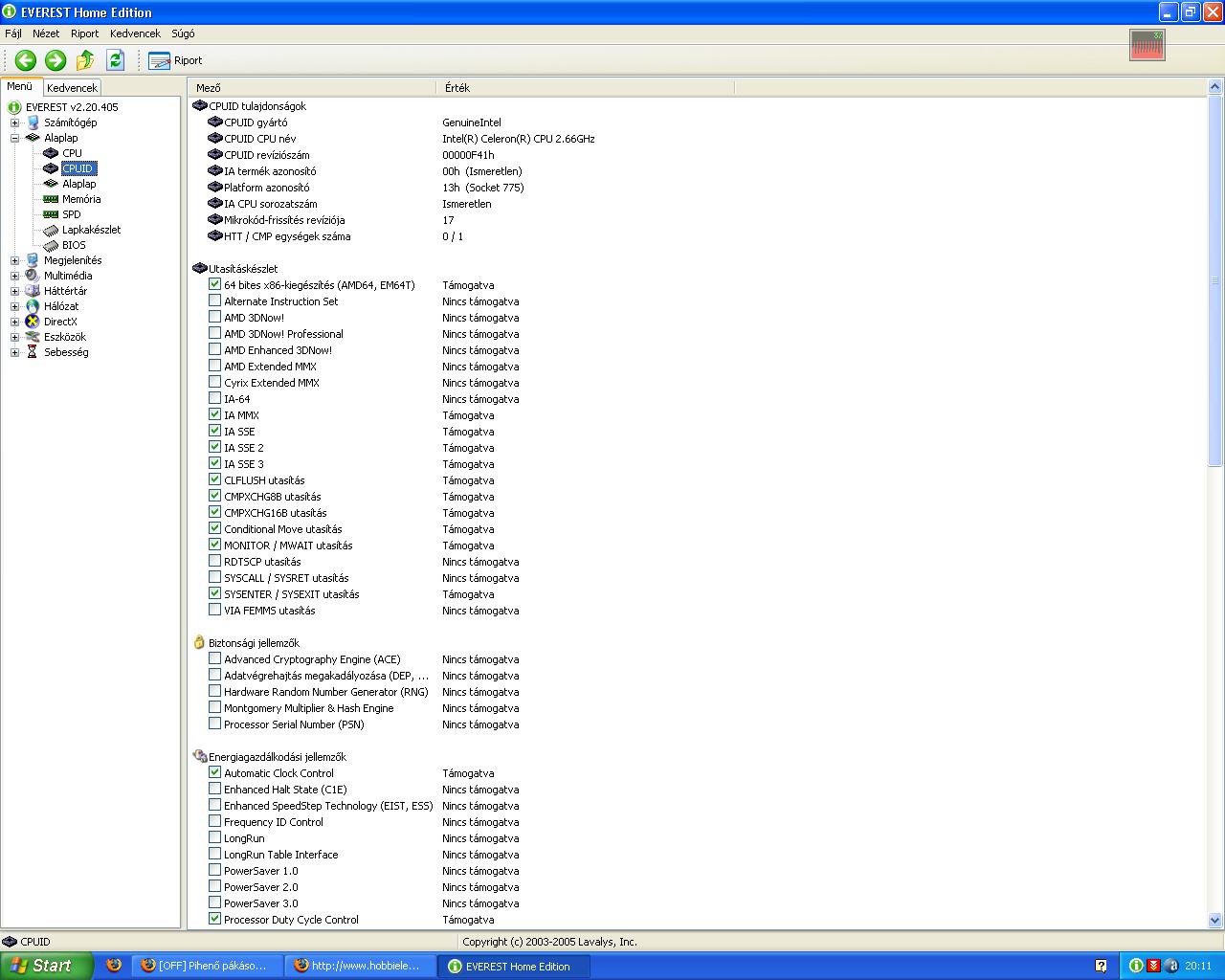Screen dimensions: 1225x980
Task: Select the Számítógép computer icon
Action: pos(33,122)
